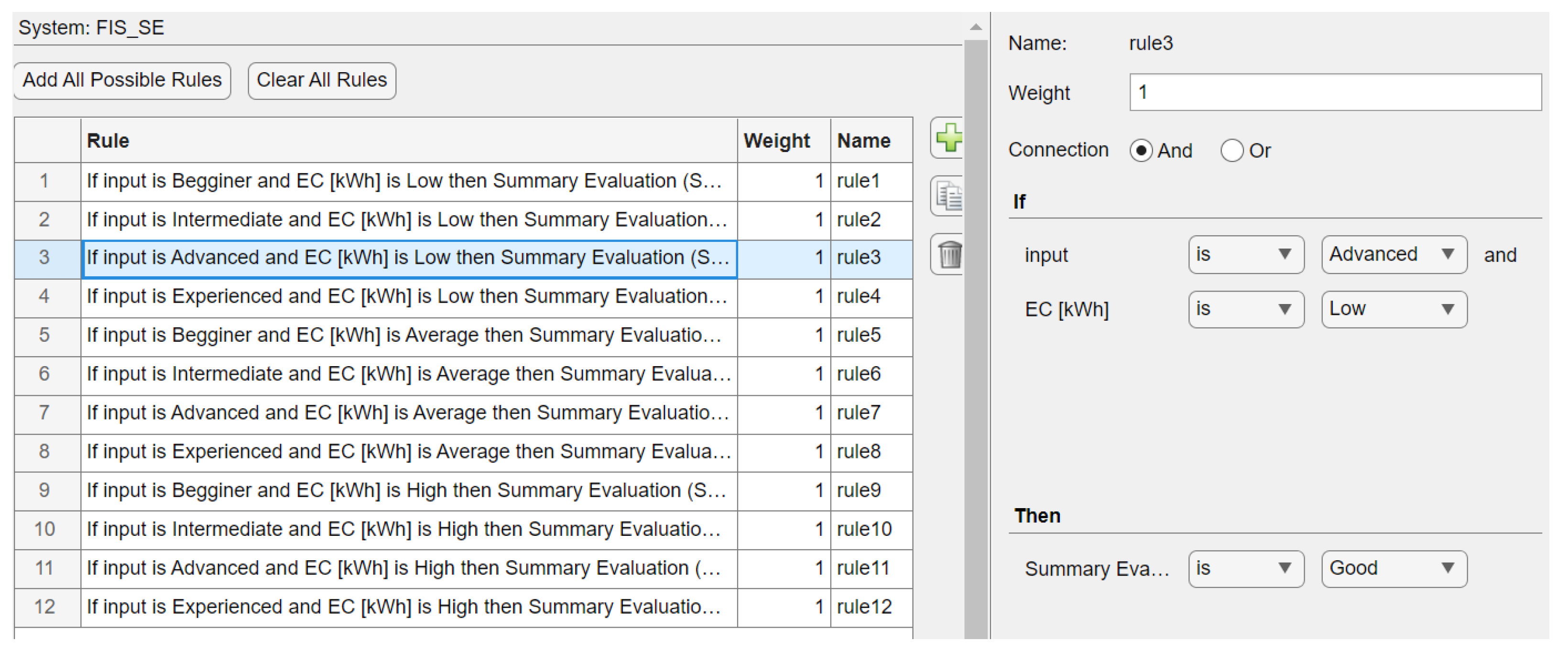Click Add All Possible Rules button
The width and height of the screenshot is (1568, 652).
(x=122, y=80)
